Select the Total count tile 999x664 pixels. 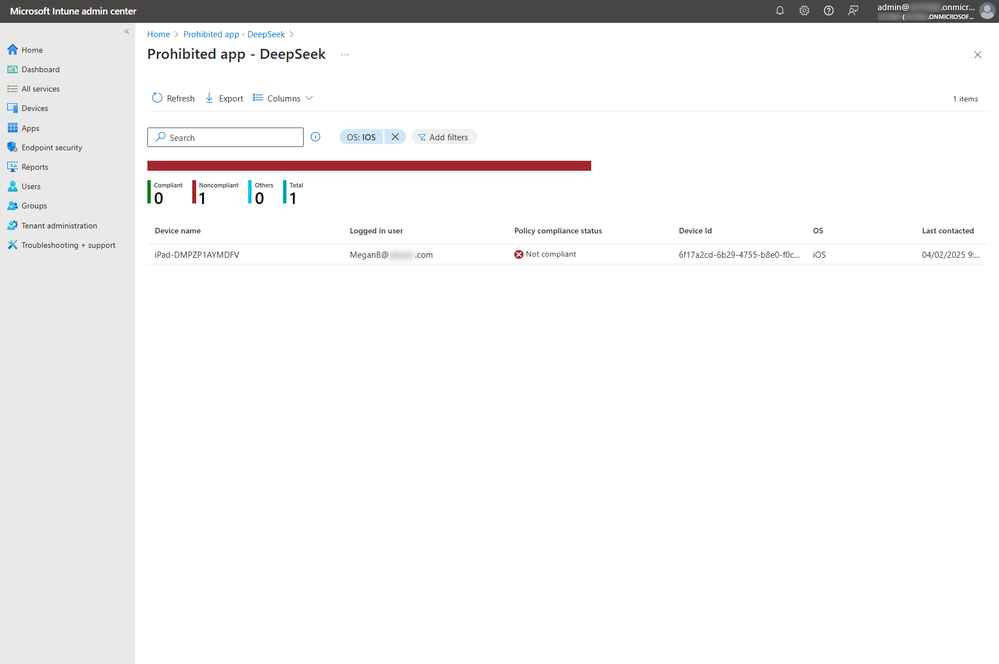tap(294, 192)
